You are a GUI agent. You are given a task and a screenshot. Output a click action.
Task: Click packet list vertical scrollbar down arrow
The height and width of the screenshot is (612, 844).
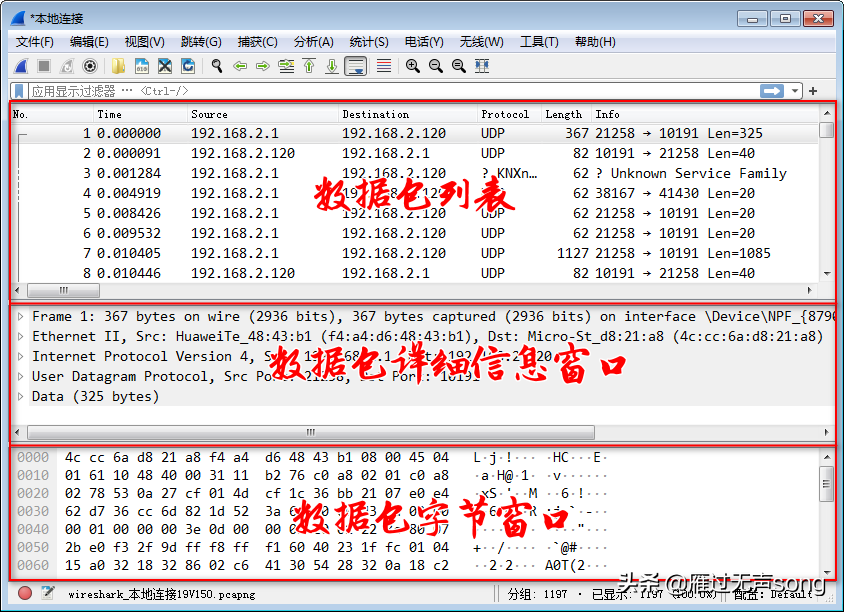(x=827, y=274)
